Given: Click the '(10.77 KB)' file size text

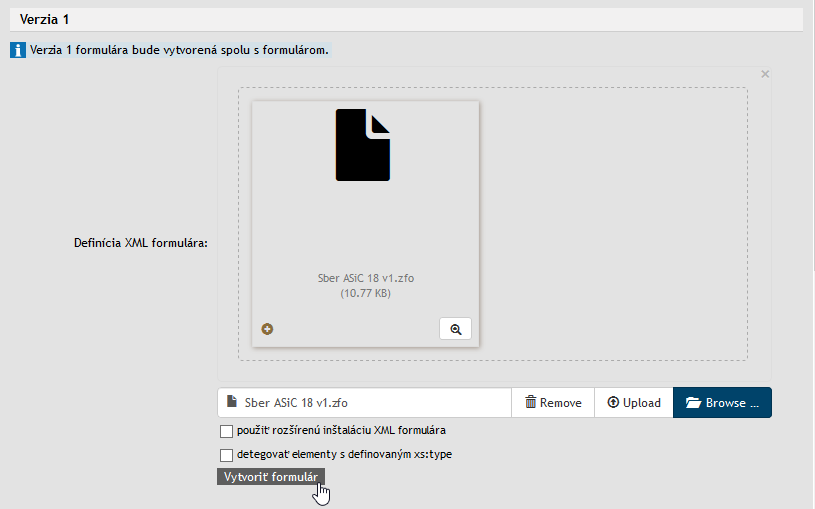Looking at the screenshot, I should pyautogui.click(x=365, y=294).
